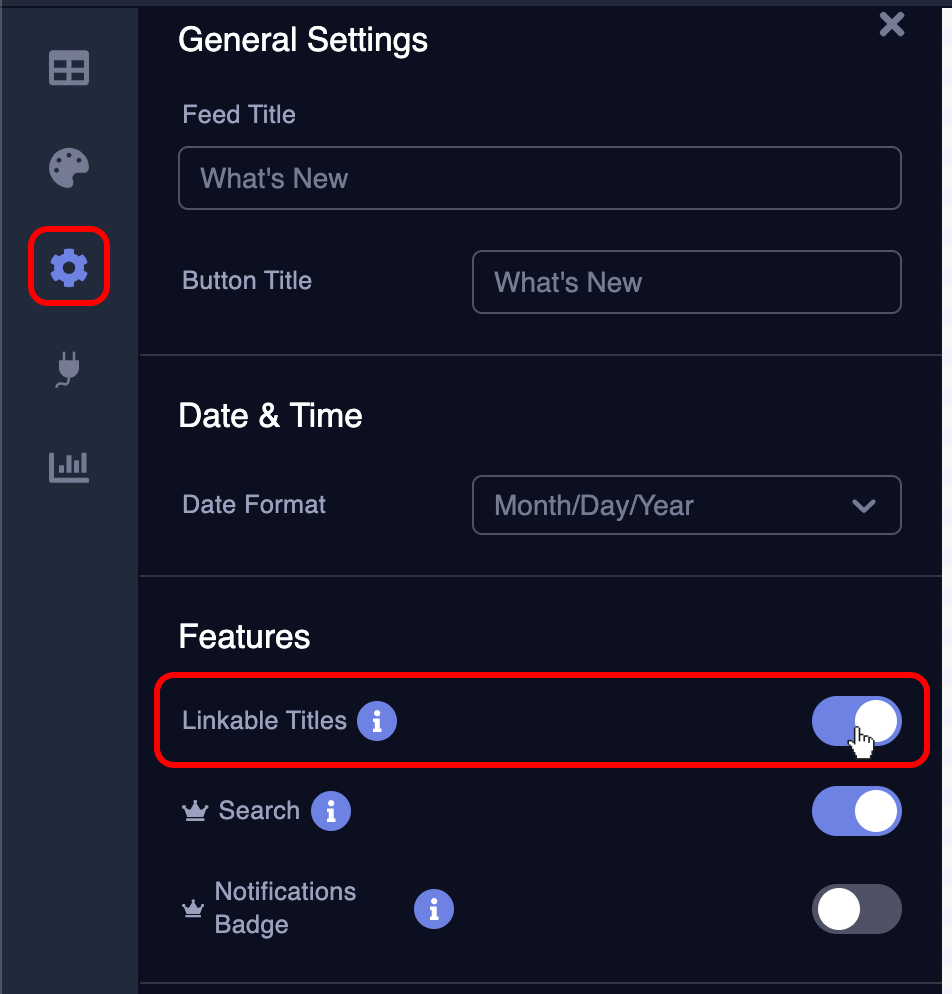Click the crown icon beside Search

point(195,811)
